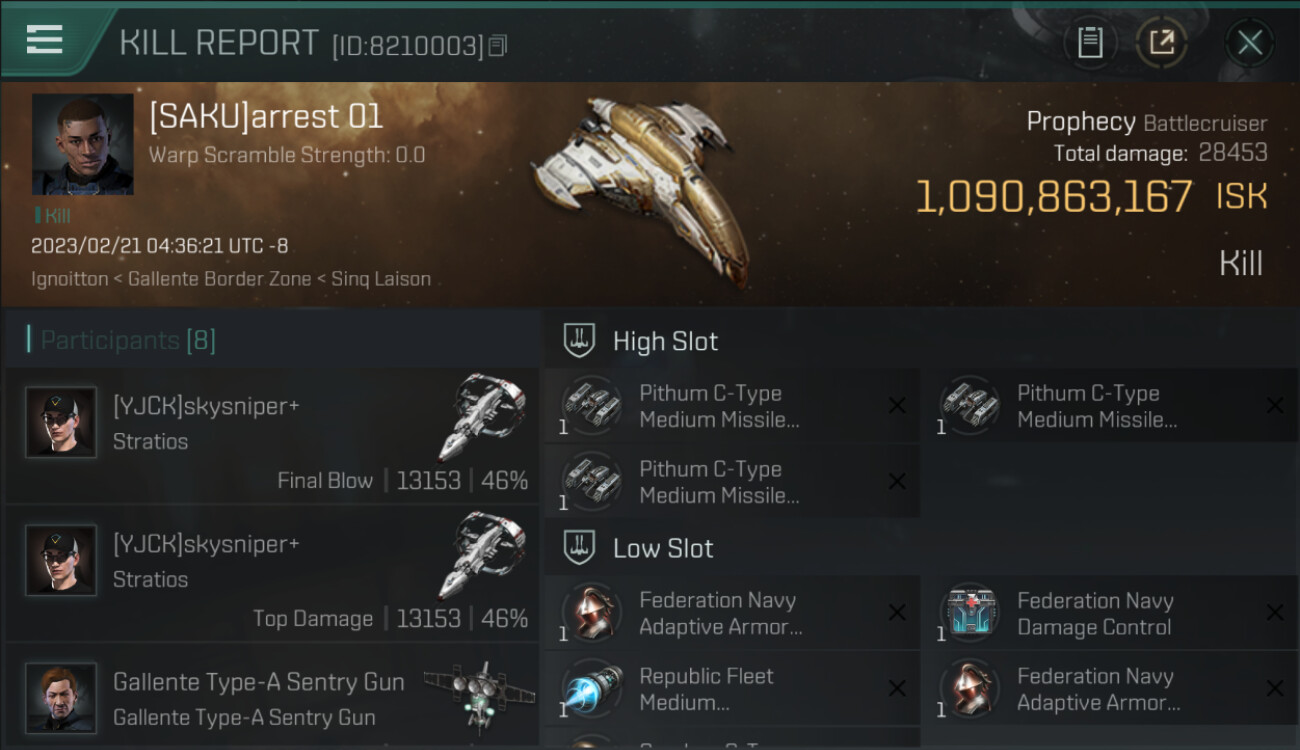Click the Republic Fleet Medium module icon

coord(590,689)
